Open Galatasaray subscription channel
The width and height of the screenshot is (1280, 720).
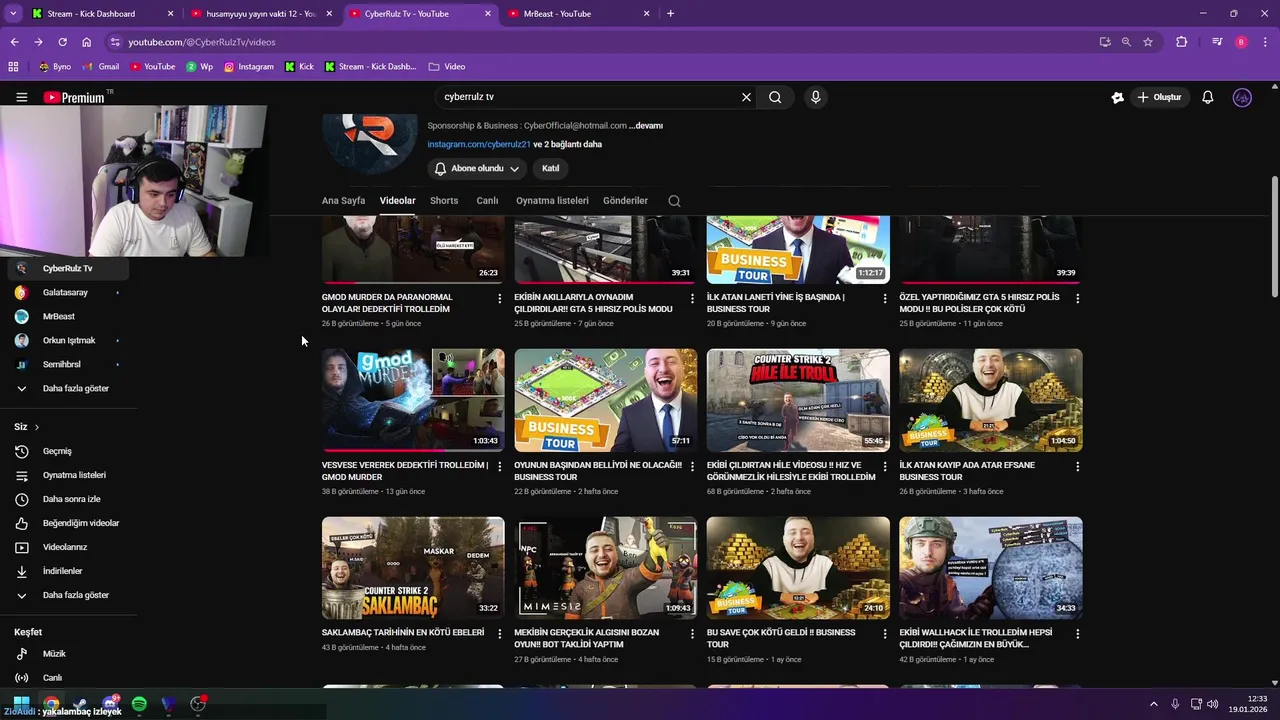click(x=69, y=293)
